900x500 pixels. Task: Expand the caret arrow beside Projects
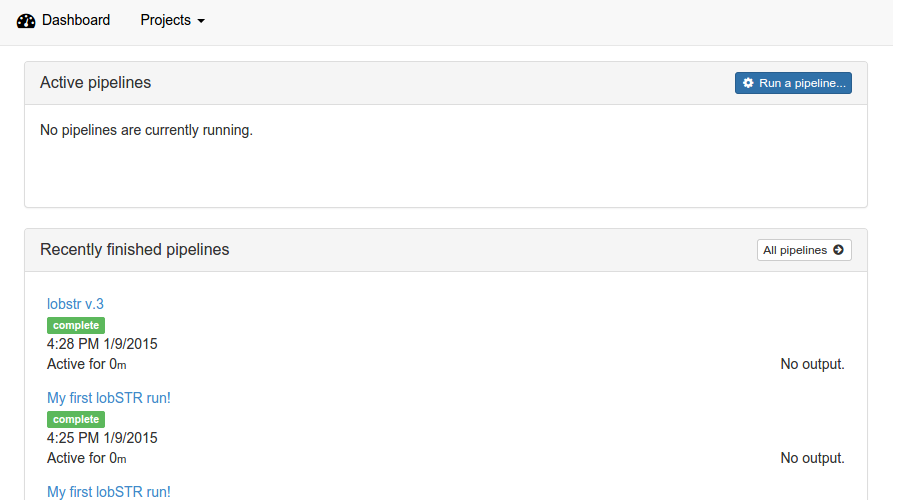click(x=201, y=21)
